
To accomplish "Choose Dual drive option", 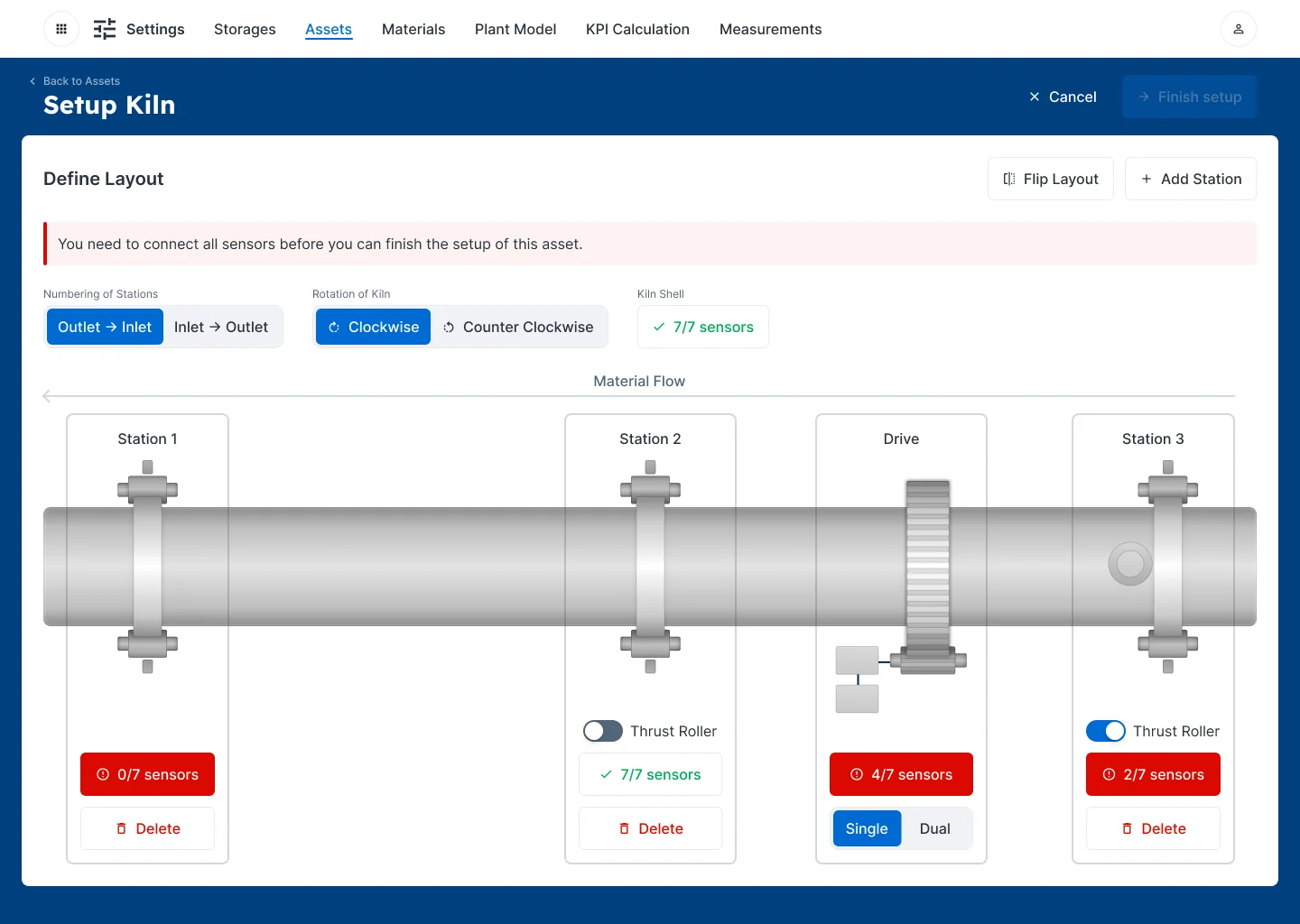I will pos(935,828).
